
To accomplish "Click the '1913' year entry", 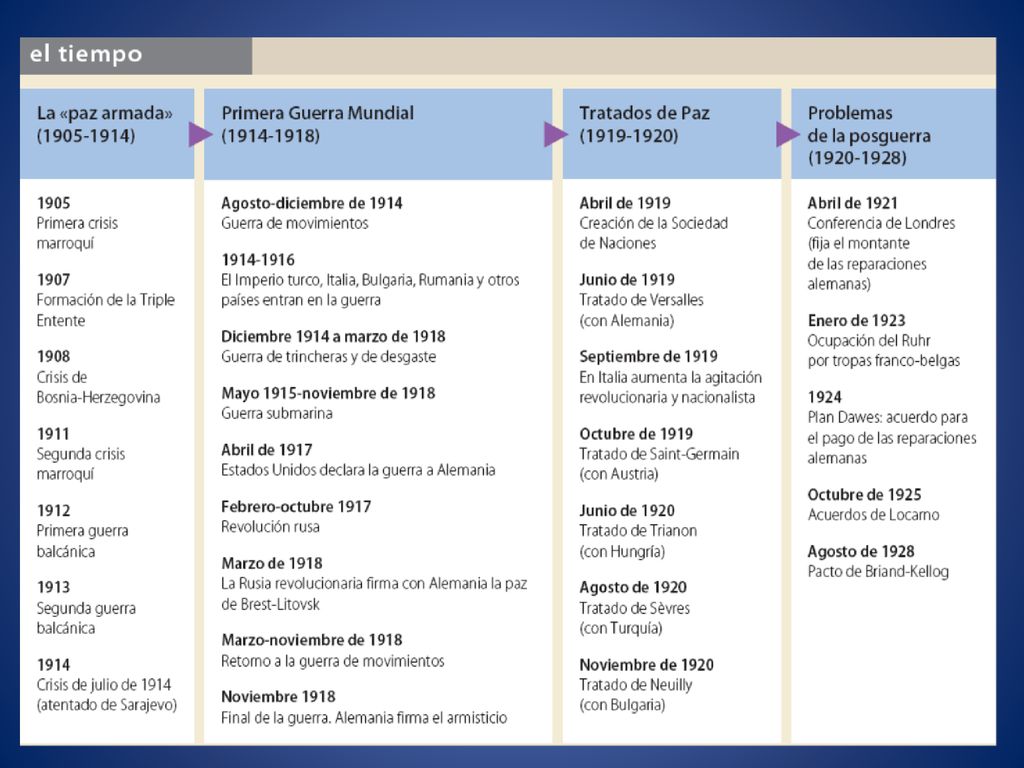I will point(54,587).
